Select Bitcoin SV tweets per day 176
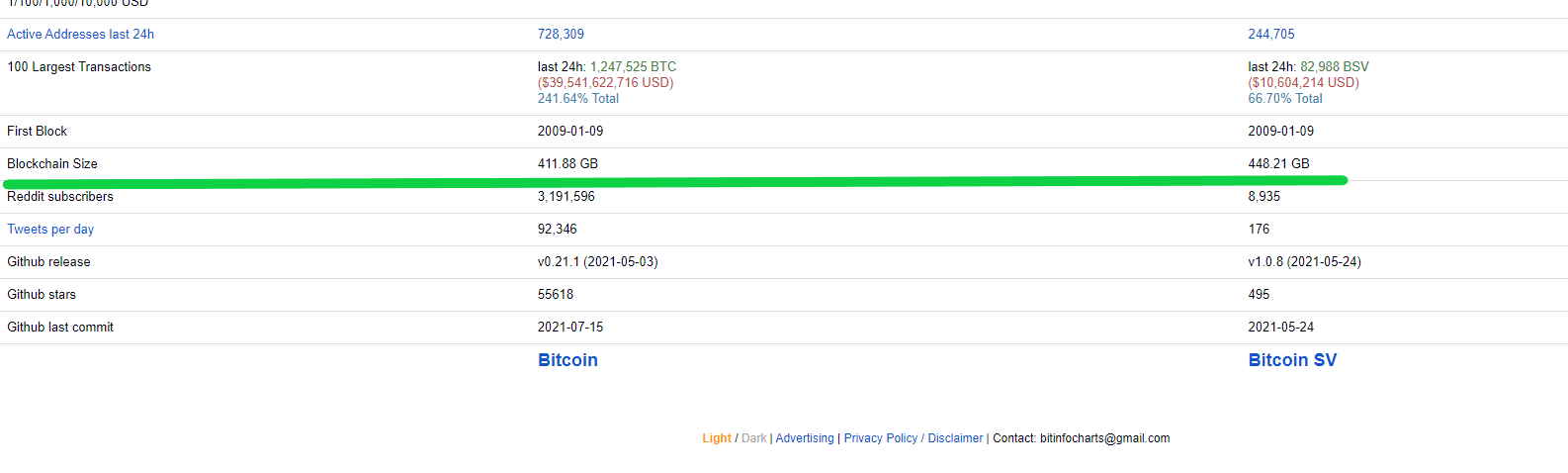 tap(1259, 229)
